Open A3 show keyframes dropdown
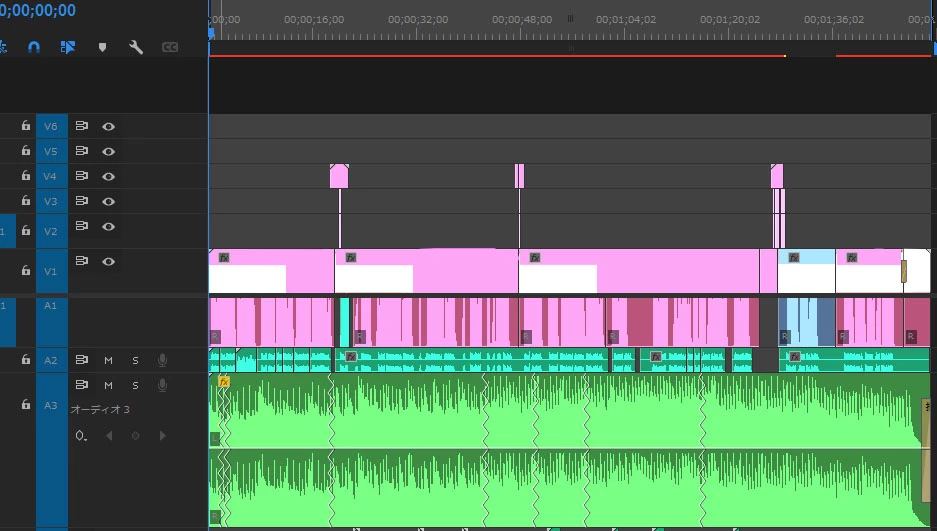937x531 pixels. (81, 435)
